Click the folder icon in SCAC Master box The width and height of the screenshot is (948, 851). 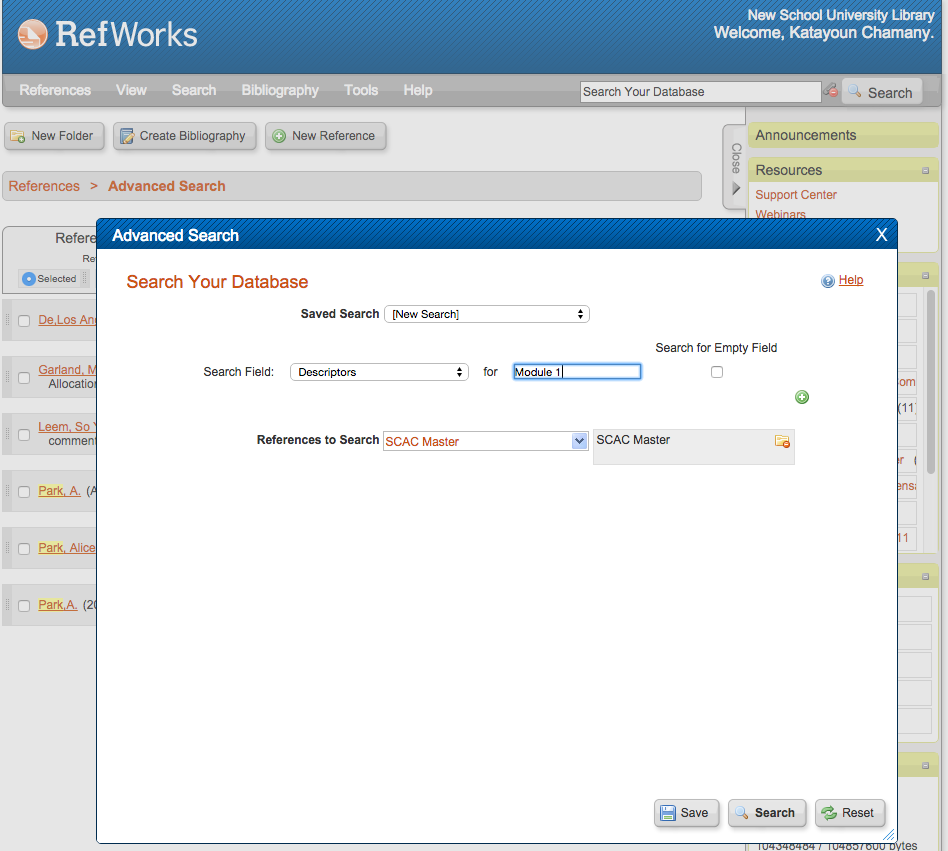coord(782,441)
